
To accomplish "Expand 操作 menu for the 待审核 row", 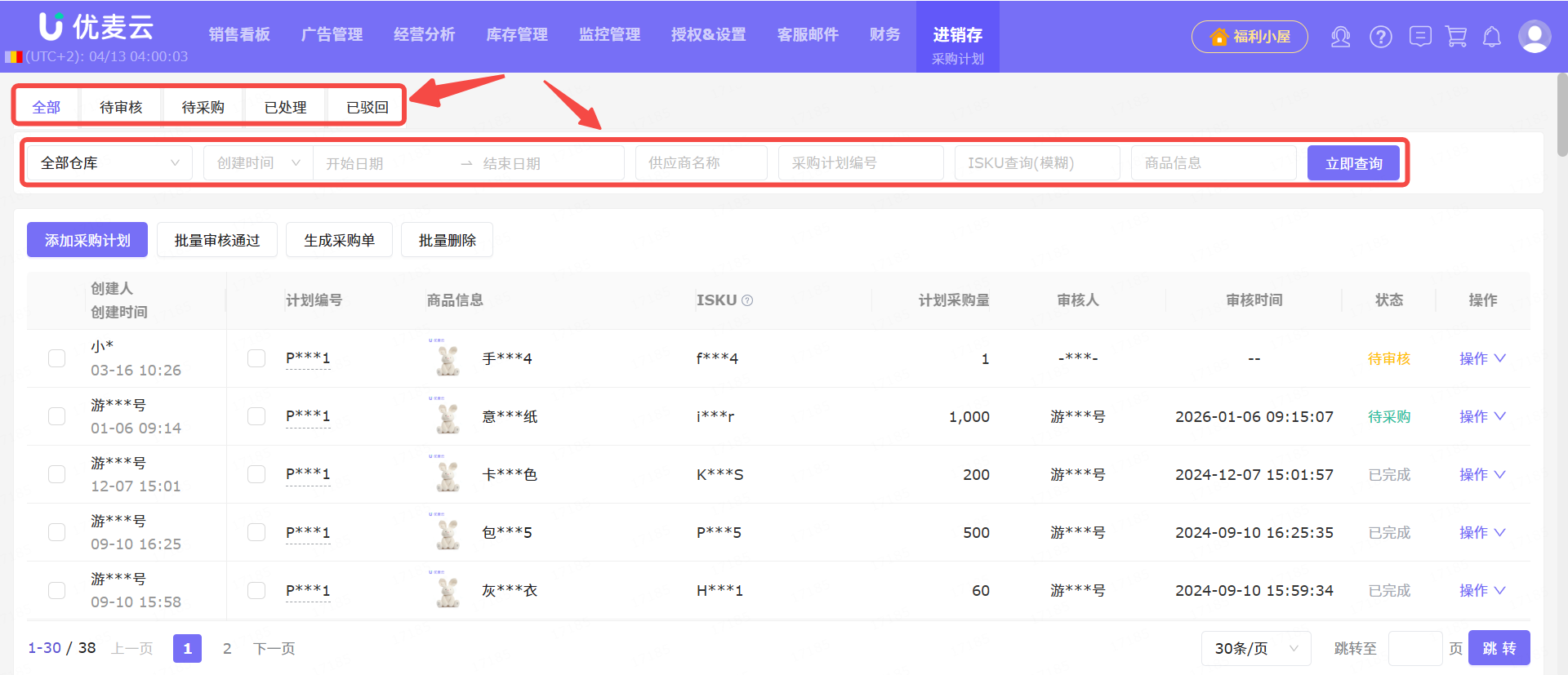I will click(1482, 358).
